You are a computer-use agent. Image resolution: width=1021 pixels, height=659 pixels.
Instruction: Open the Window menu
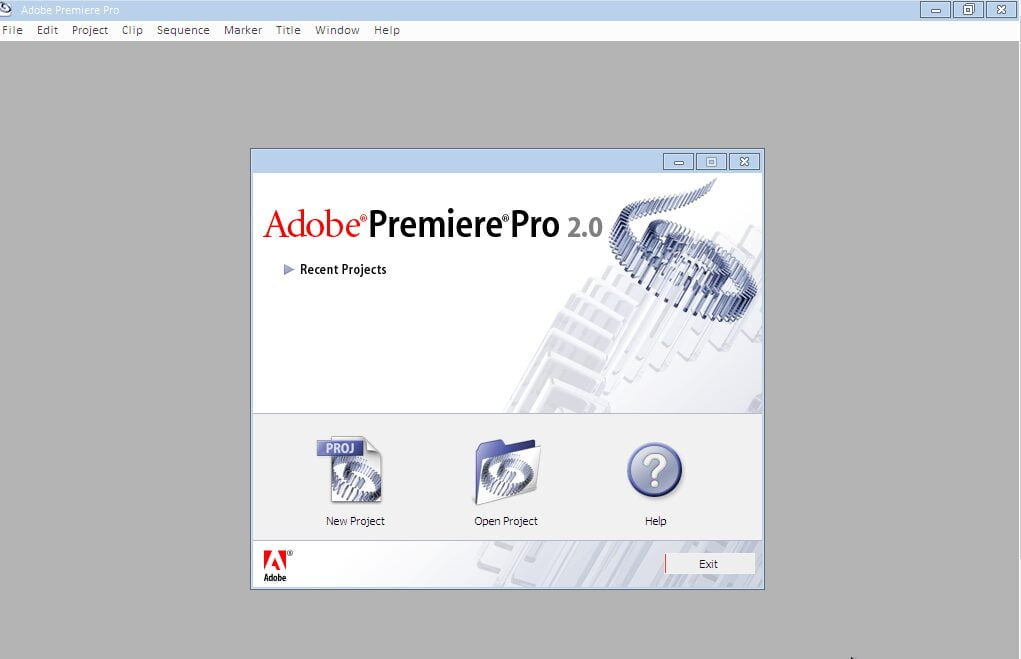coord(337,30)
